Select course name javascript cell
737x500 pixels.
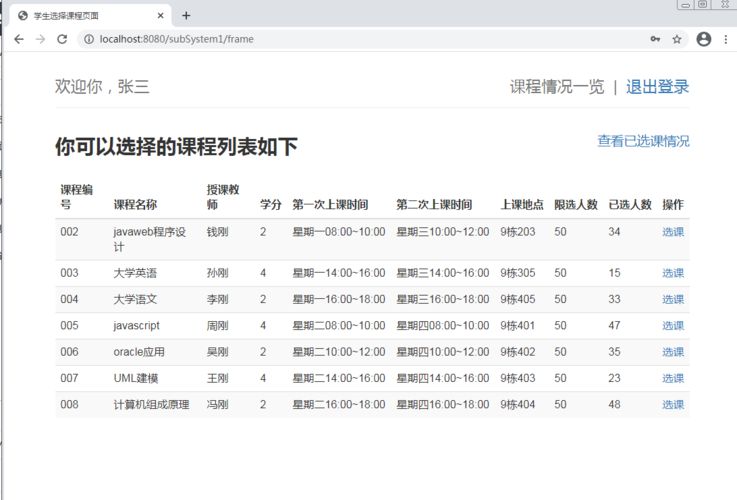tap(136, 326)
